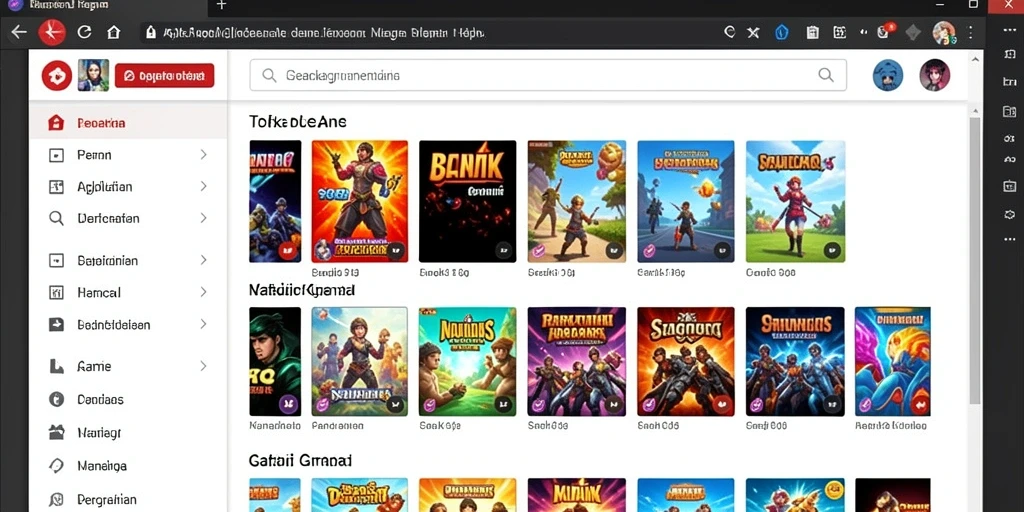The height and width of the screenshot is (512, 1024).
Task: Click the square avatar beside site logo
Action: pyautogui.click(x=93, y=75)
